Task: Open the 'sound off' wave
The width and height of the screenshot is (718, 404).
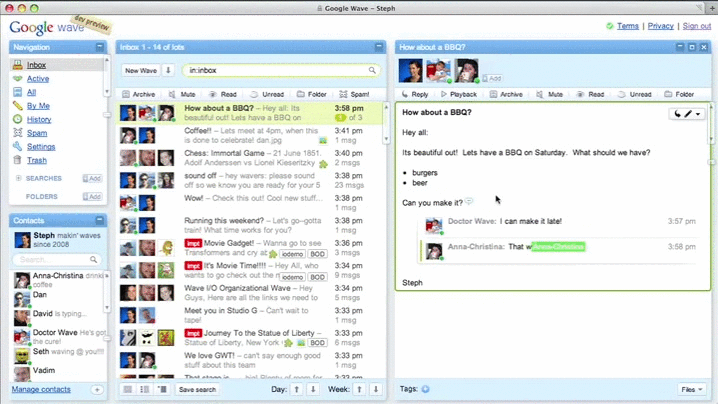Action: 251,180
